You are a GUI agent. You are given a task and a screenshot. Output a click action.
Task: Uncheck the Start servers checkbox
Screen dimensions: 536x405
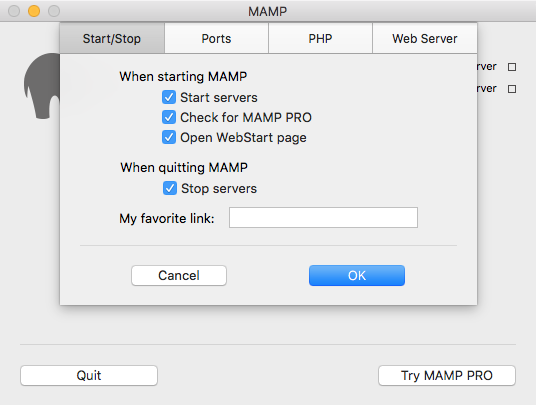tap(169, 97)
